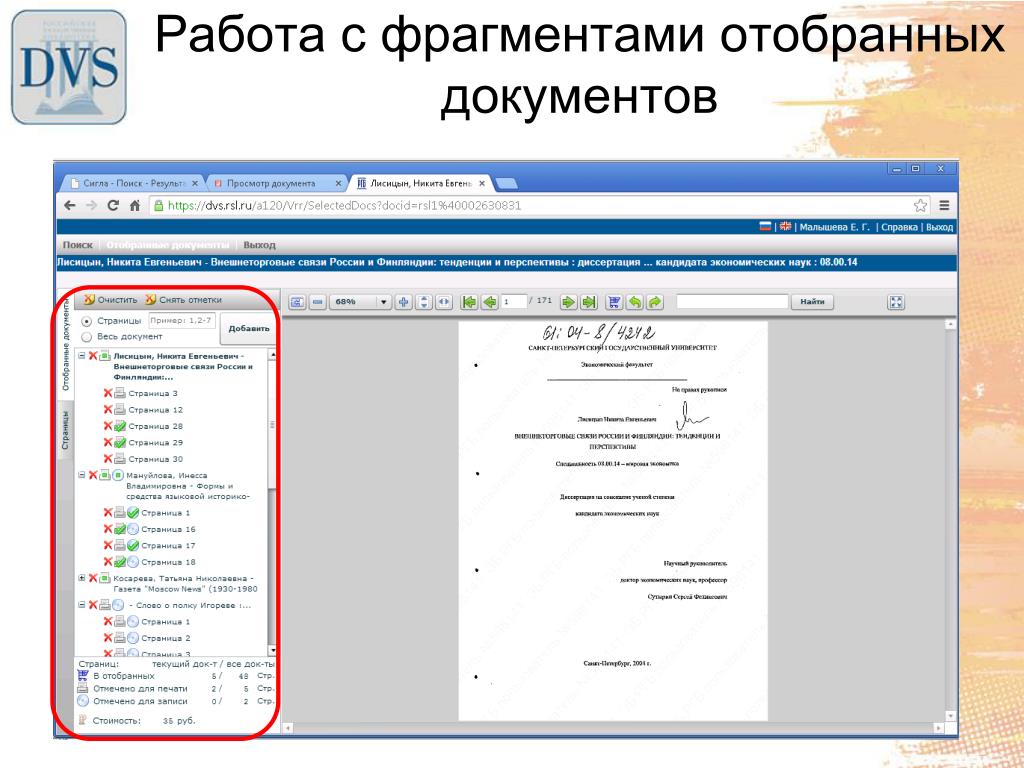This screenshot has height=768, width=1024.
Task: Toggle the sidebar panel icon in viewer toolbar
Action: point(297,302)
